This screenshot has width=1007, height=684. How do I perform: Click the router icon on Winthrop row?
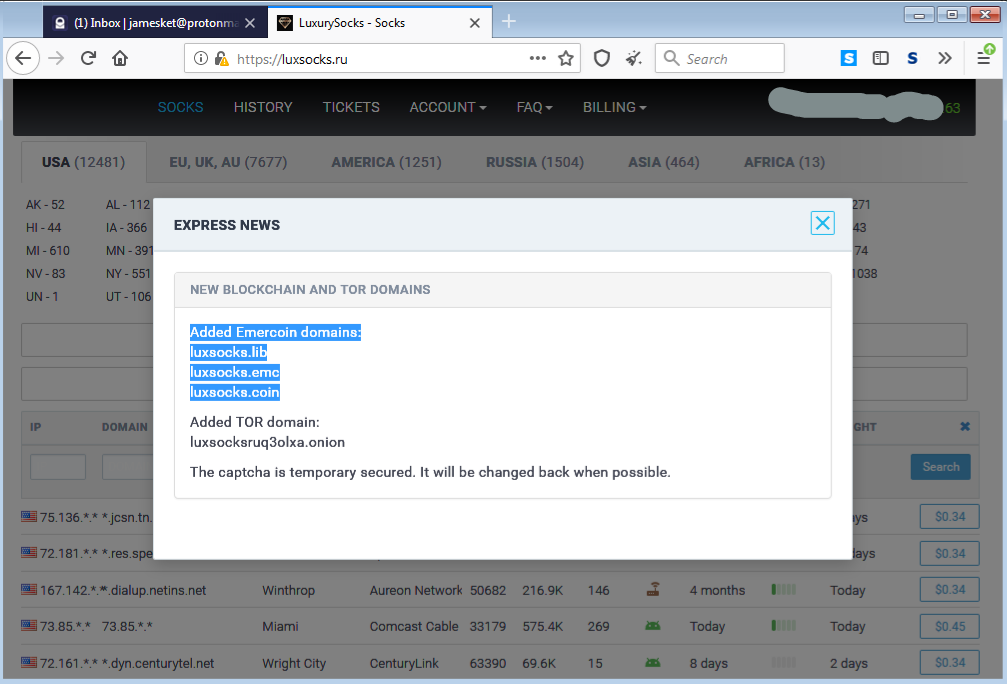click(653, 589)
